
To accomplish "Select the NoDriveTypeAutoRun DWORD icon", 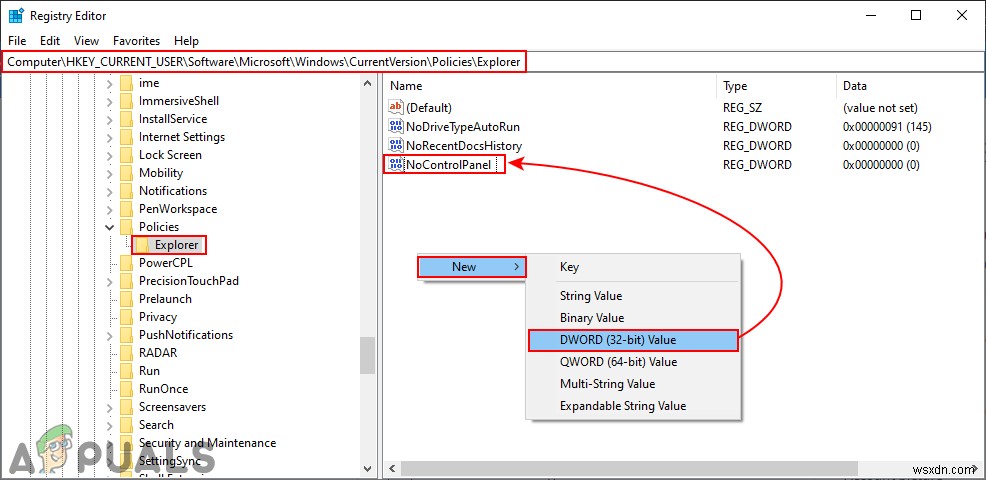I will click(396, 126).
